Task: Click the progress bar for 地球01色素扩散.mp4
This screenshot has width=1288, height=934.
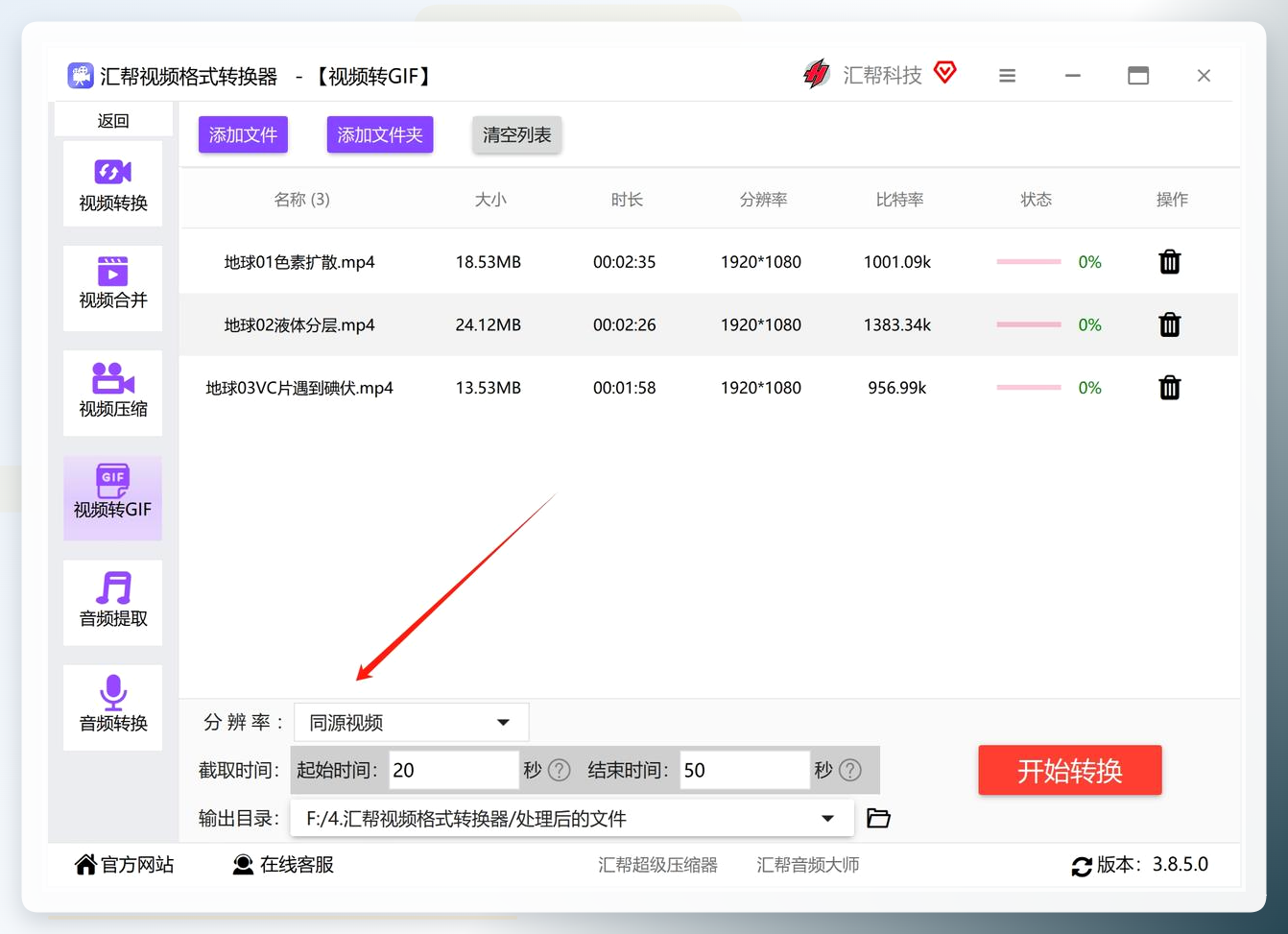Action: (1029, 262)
